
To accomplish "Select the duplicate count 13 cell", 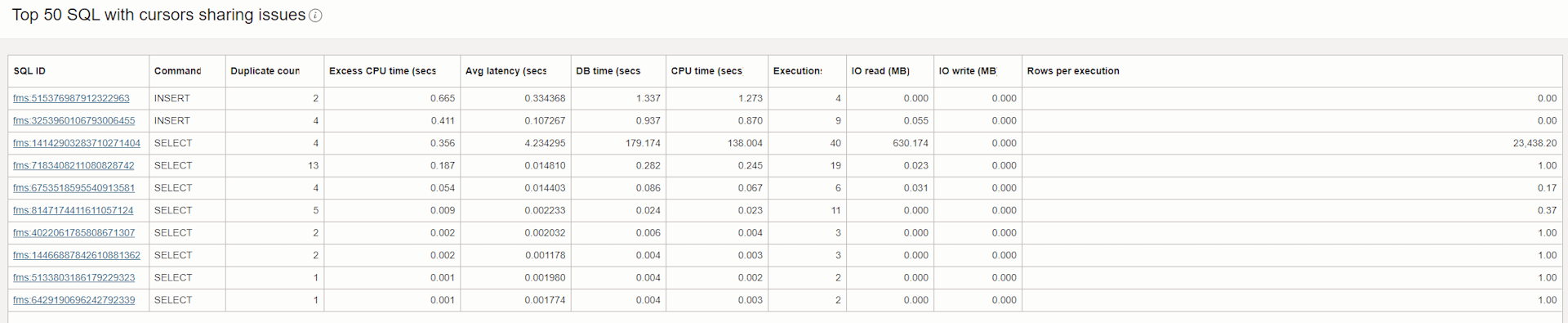I will (x=274, y=165).
